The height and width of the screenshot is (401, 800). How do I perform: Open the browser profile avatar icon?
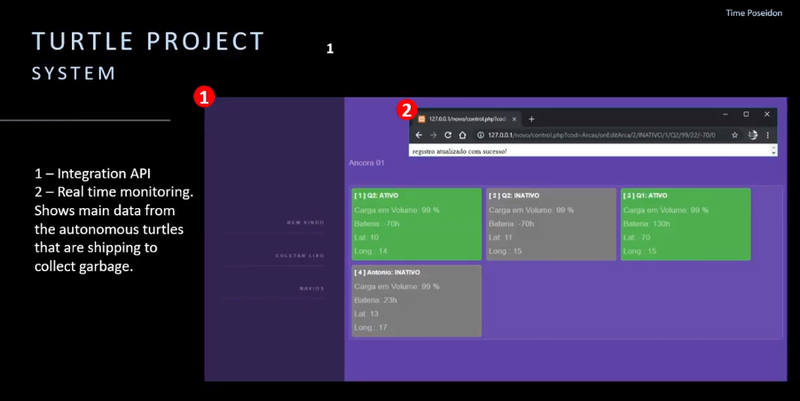(x=752, y=135)
